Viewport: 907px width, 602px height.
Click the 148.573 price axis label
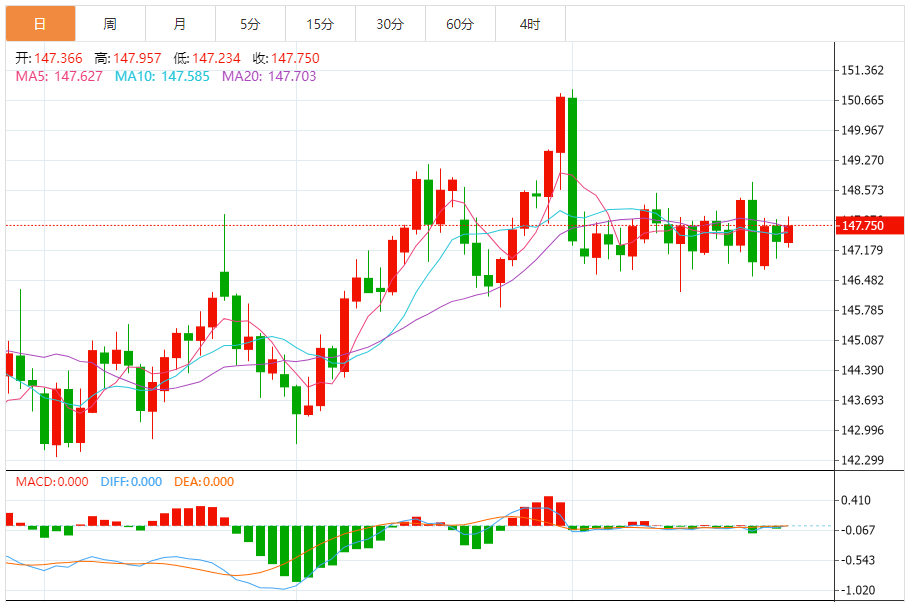(862, 190)
